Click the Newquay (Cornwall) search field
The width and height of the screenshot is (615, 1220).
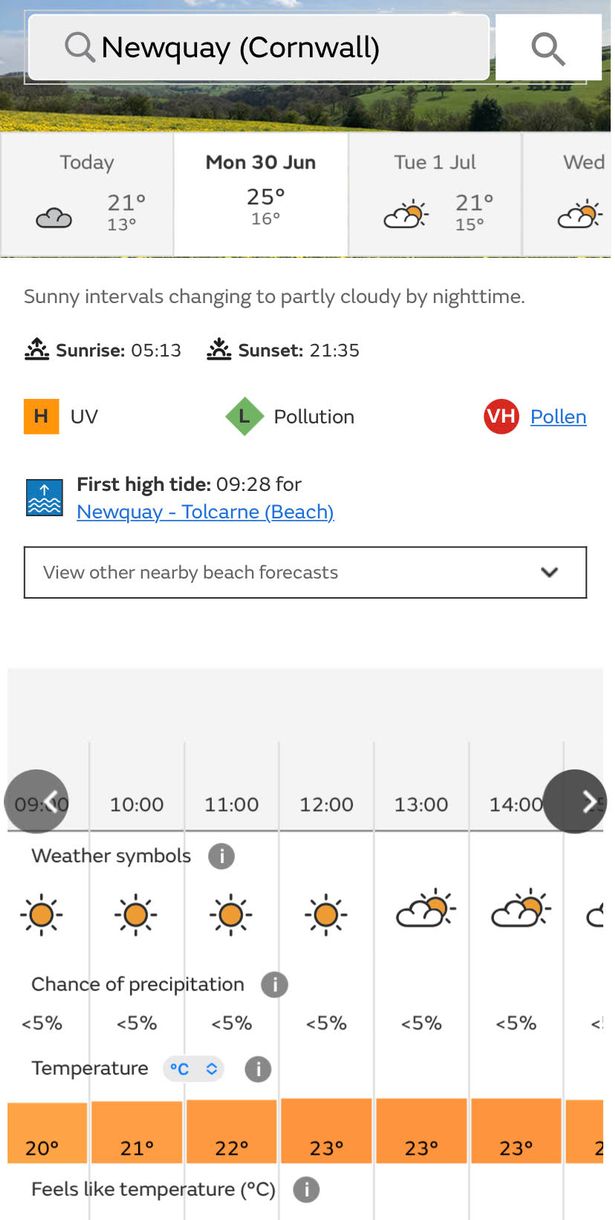point(258,48)
